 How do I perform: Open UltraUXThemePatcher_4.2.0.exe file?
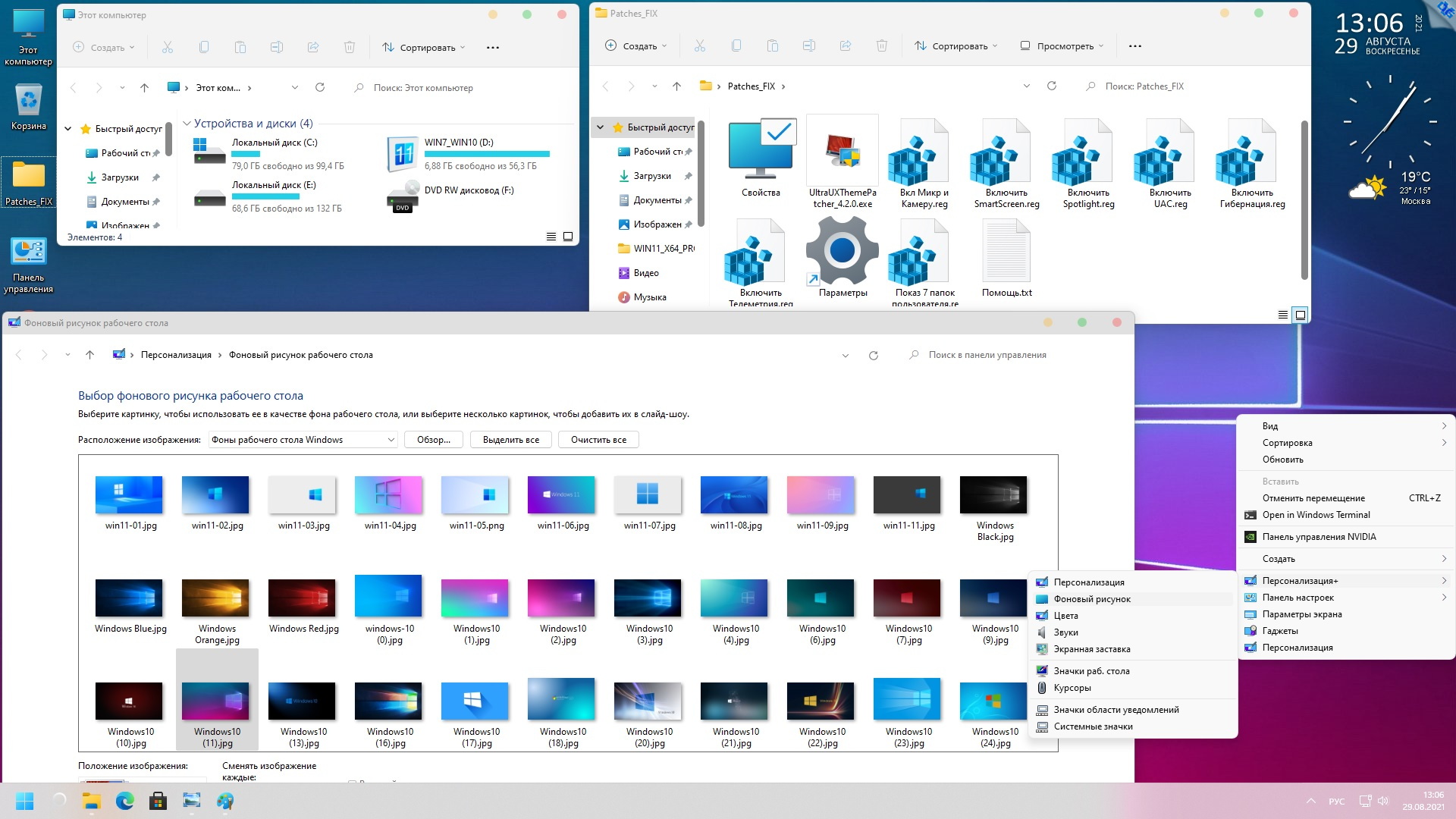(x=842, y=151)
